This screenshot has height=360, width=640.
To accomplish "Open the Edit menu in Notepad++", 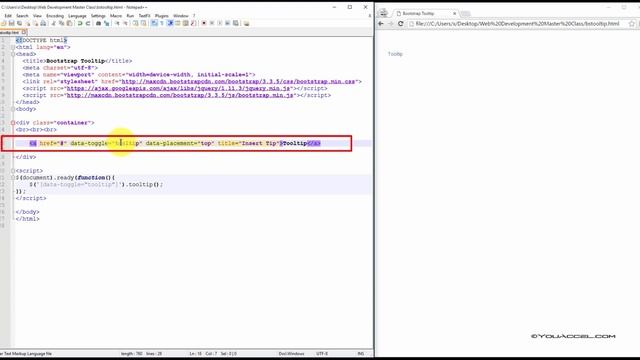I will point(8,16).
